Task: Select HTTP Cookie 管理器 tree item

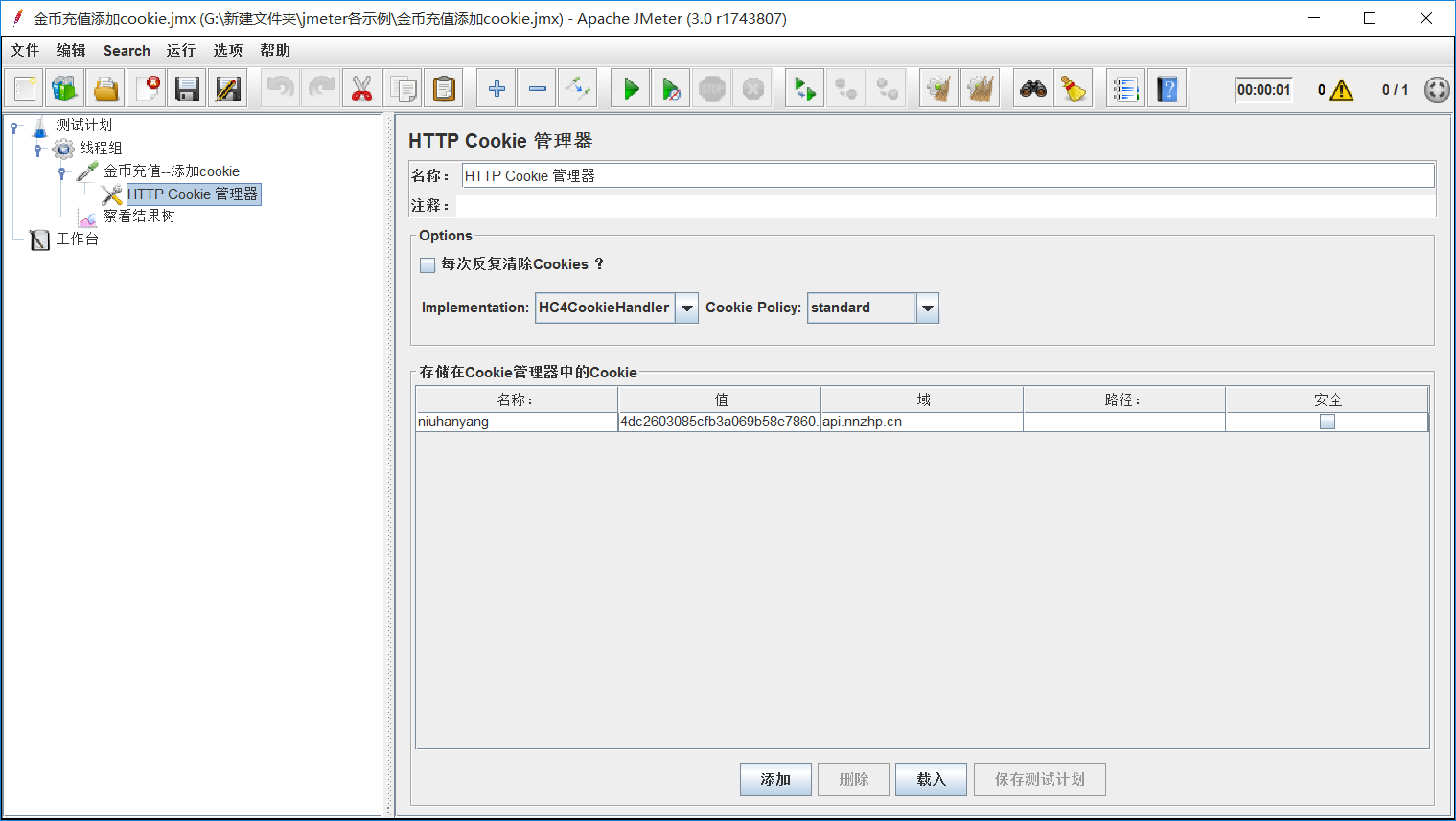Action: point(193,194)
